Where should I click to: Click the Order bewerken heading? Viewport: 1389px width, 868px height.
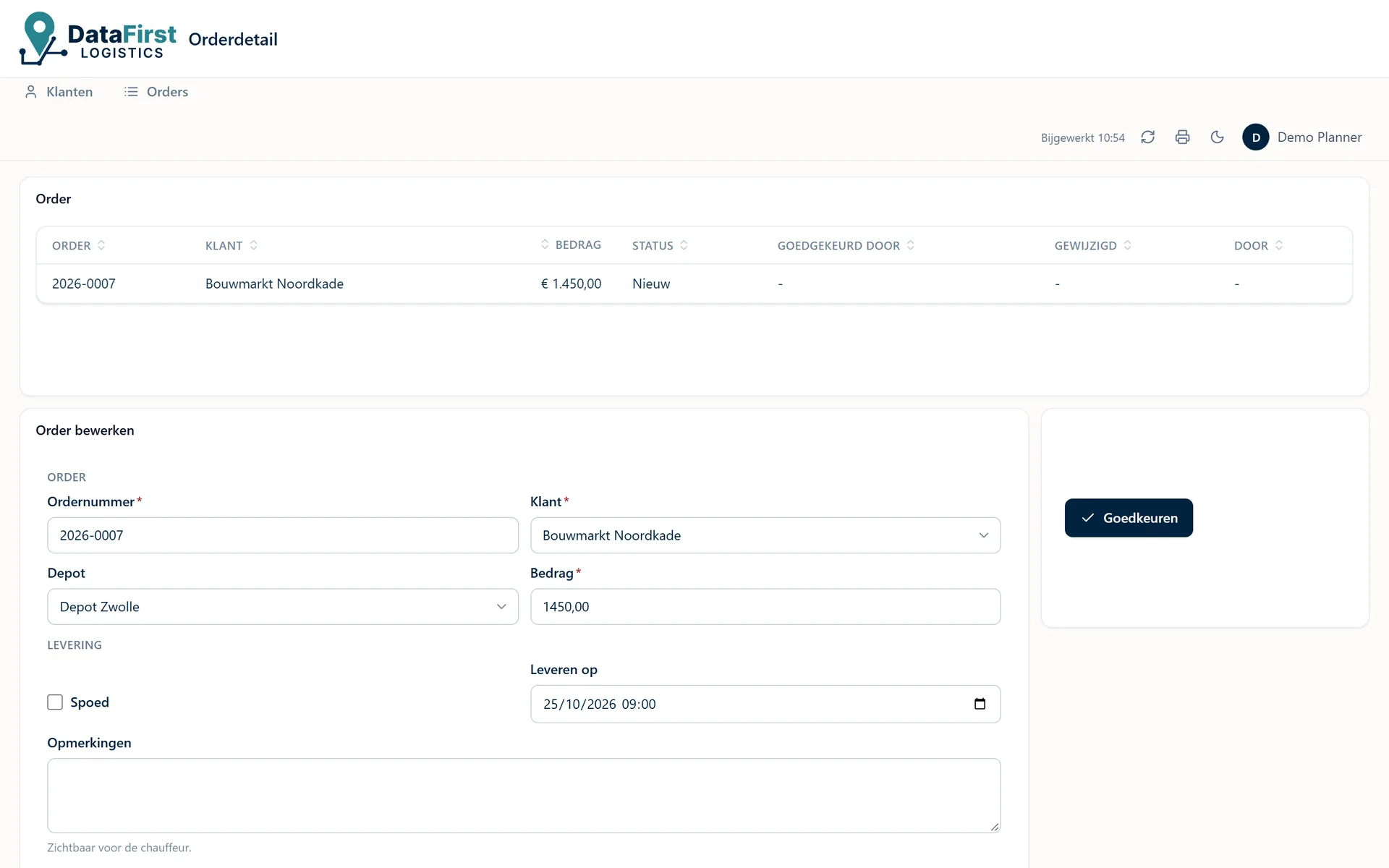[85, 430]
